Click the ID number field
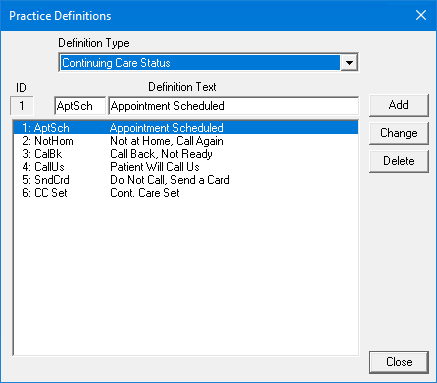This screenshot has height=383, width=437. [22, 106]
